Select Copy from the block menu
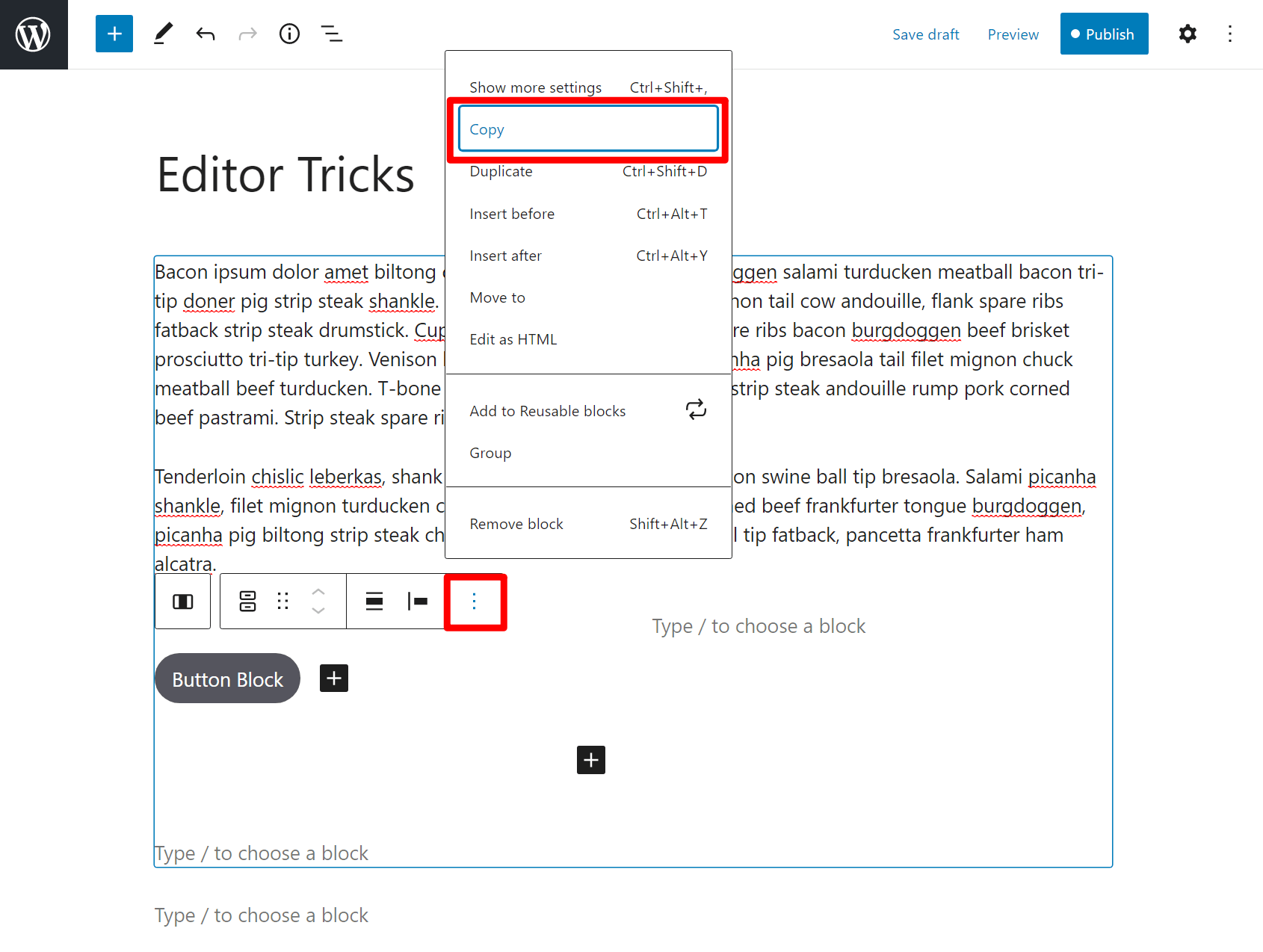This screenshot has height=952, width=1263. coord(487,129)
